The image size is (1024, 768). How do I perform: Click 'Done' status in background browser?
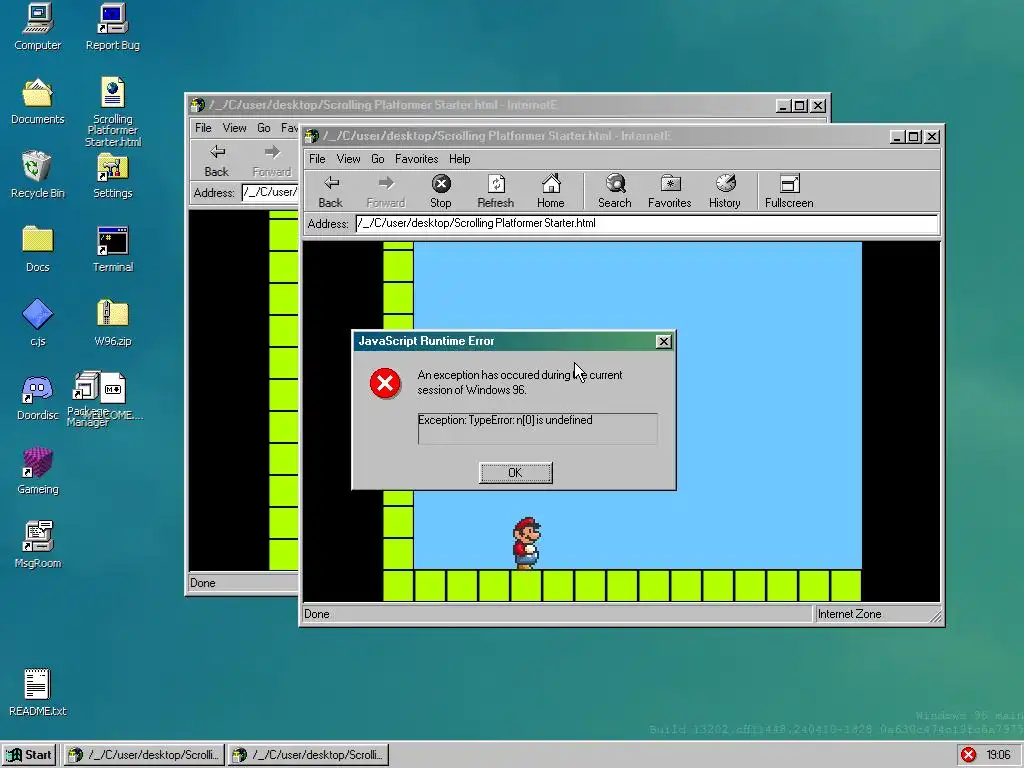tap(202, 583)
